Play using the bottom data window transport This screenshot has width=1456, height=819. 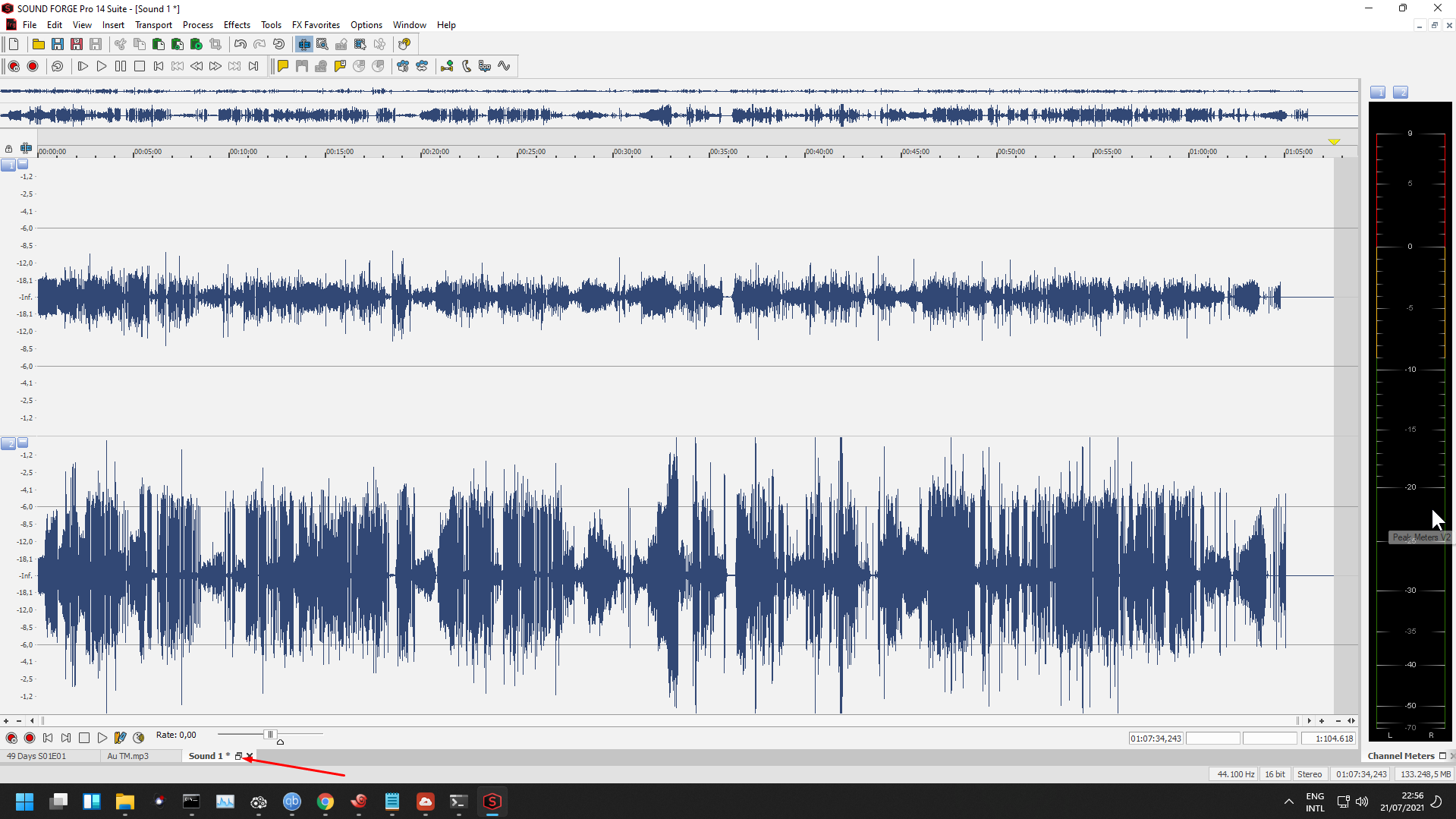click(102, 738)
